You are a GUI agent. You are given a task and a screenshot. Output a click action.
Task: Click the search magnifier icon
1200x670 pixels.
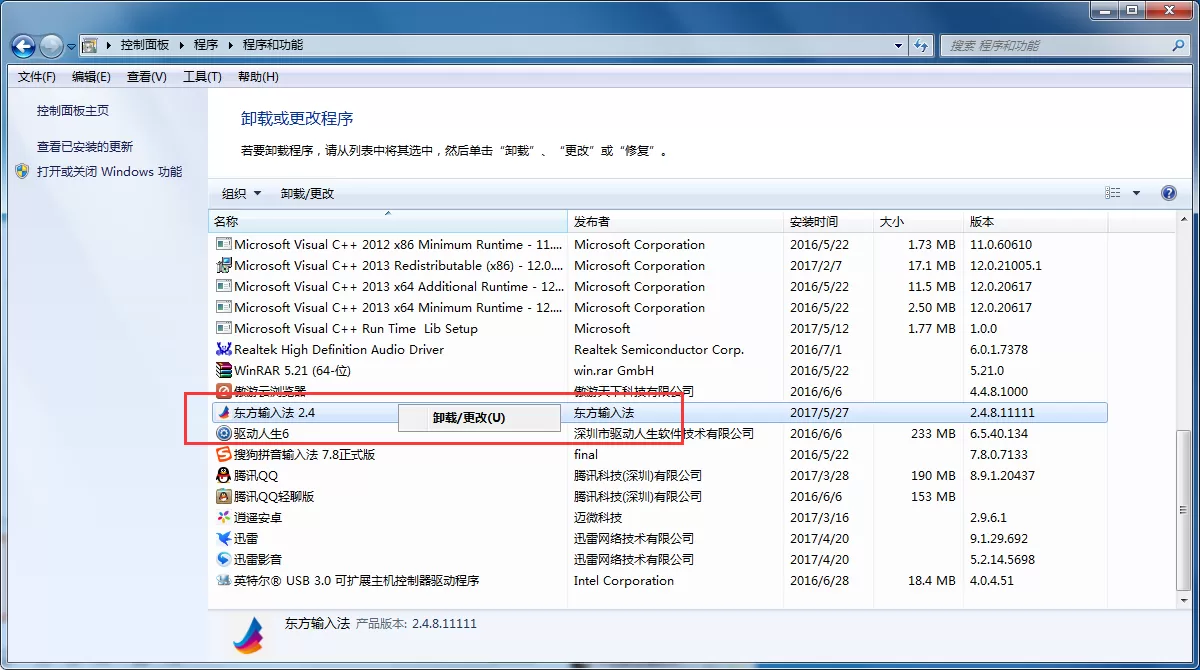pos(1178,46)
